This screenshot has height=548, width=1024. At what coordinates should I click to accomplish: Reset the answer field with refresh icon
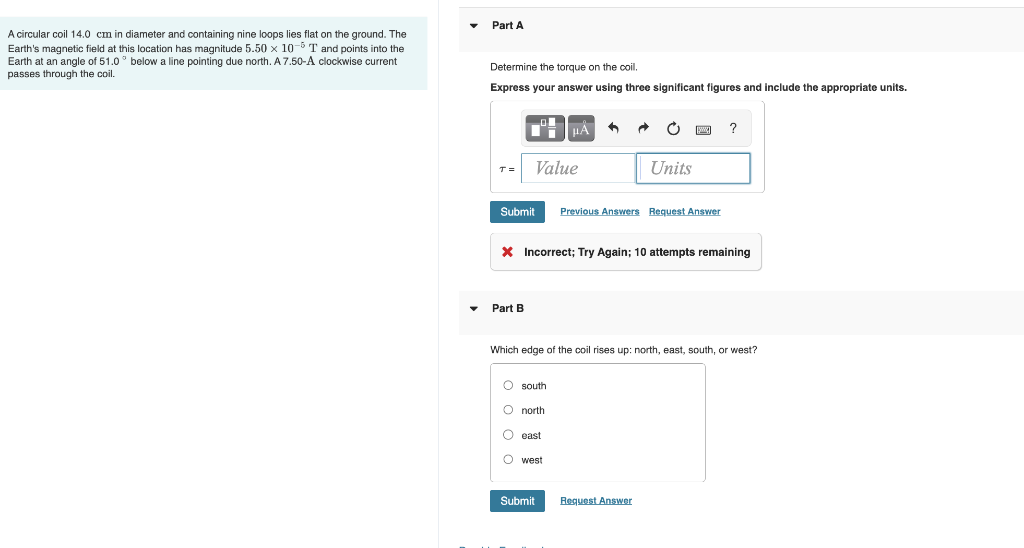673,129
